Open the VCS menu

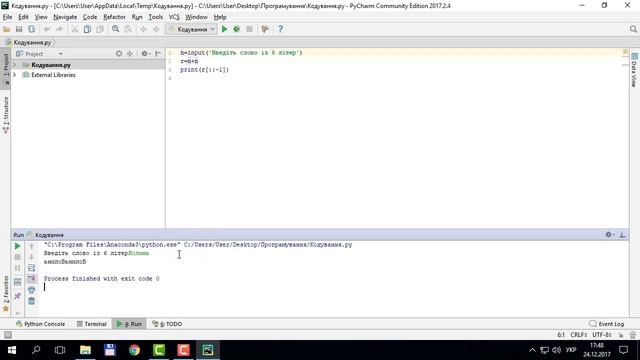(174, 17)
